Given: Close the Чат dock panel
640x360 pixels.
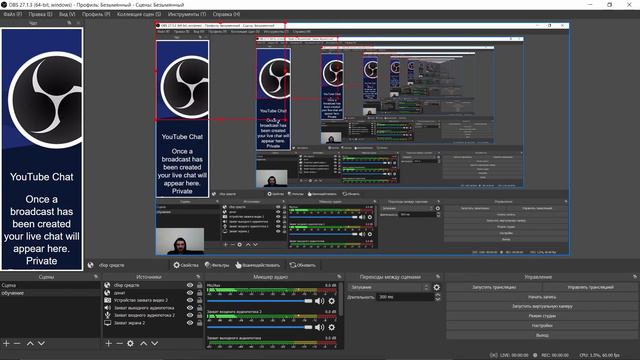Looking at the screenshot, I should pyautogui.click(x=78, y=23).
